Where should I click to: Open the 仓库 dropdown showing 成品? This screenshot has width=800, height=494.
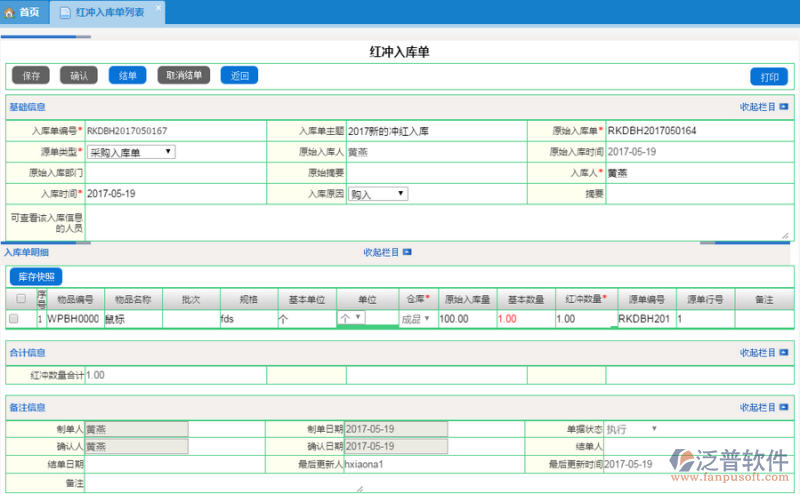click(x=416, y=319)
